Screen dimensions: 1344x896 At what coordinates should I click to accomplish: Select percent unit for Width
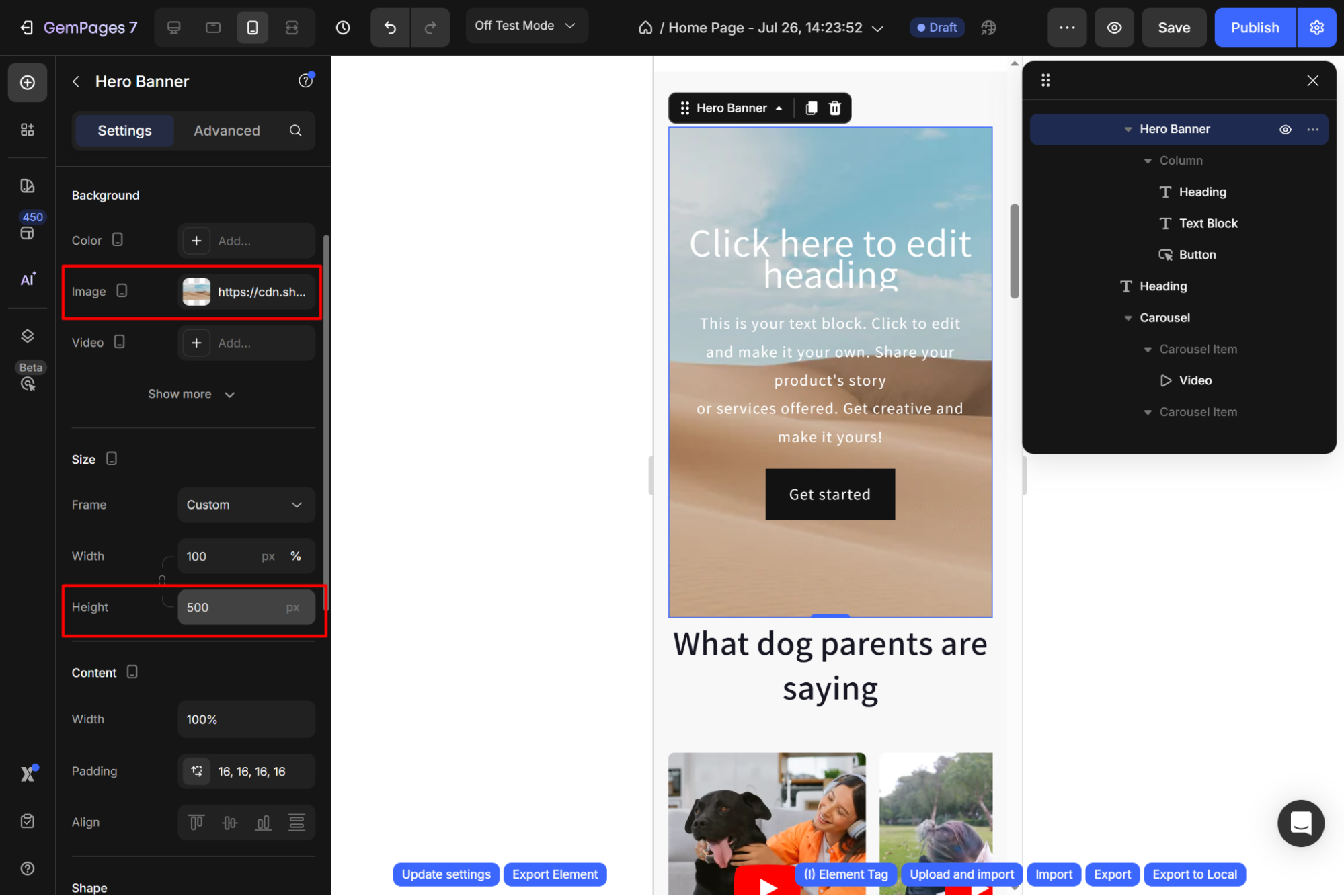coord(295,556)
